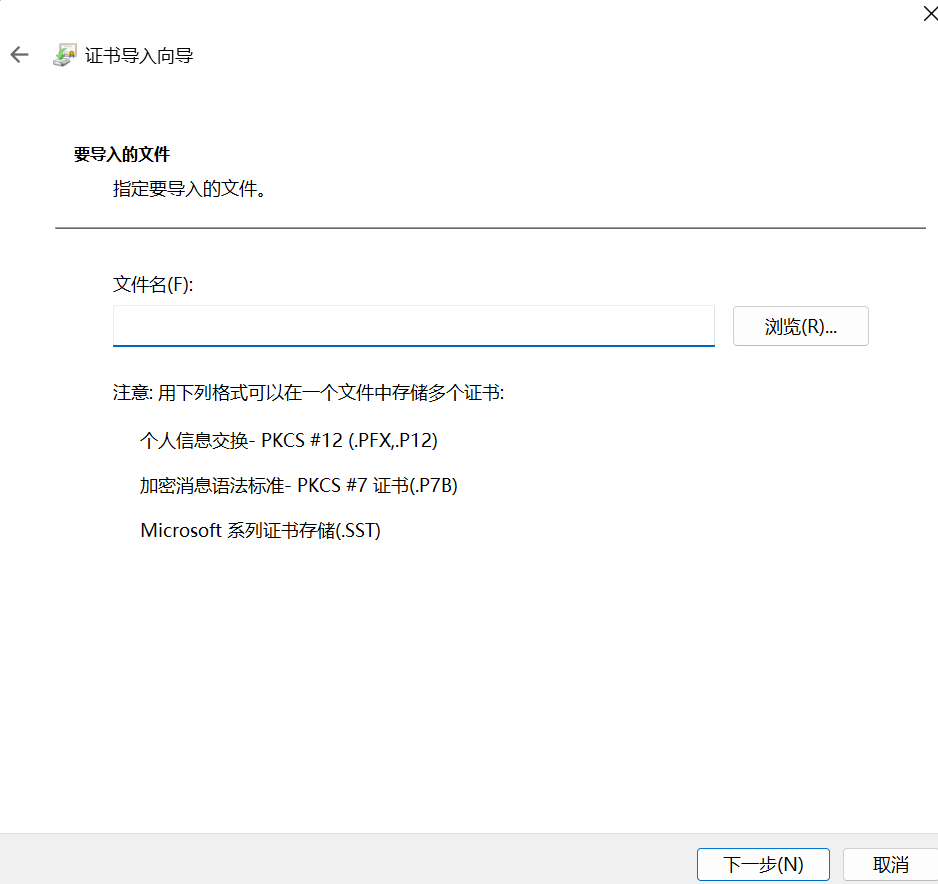Click the 文件名(F): label

153,285
